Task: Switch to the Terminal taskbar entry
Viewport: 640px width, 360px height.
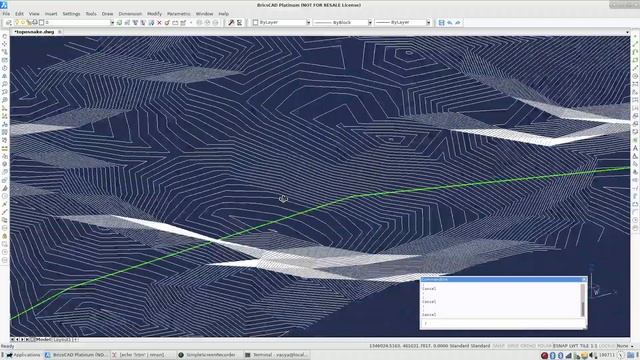Action: click(276, 355)
